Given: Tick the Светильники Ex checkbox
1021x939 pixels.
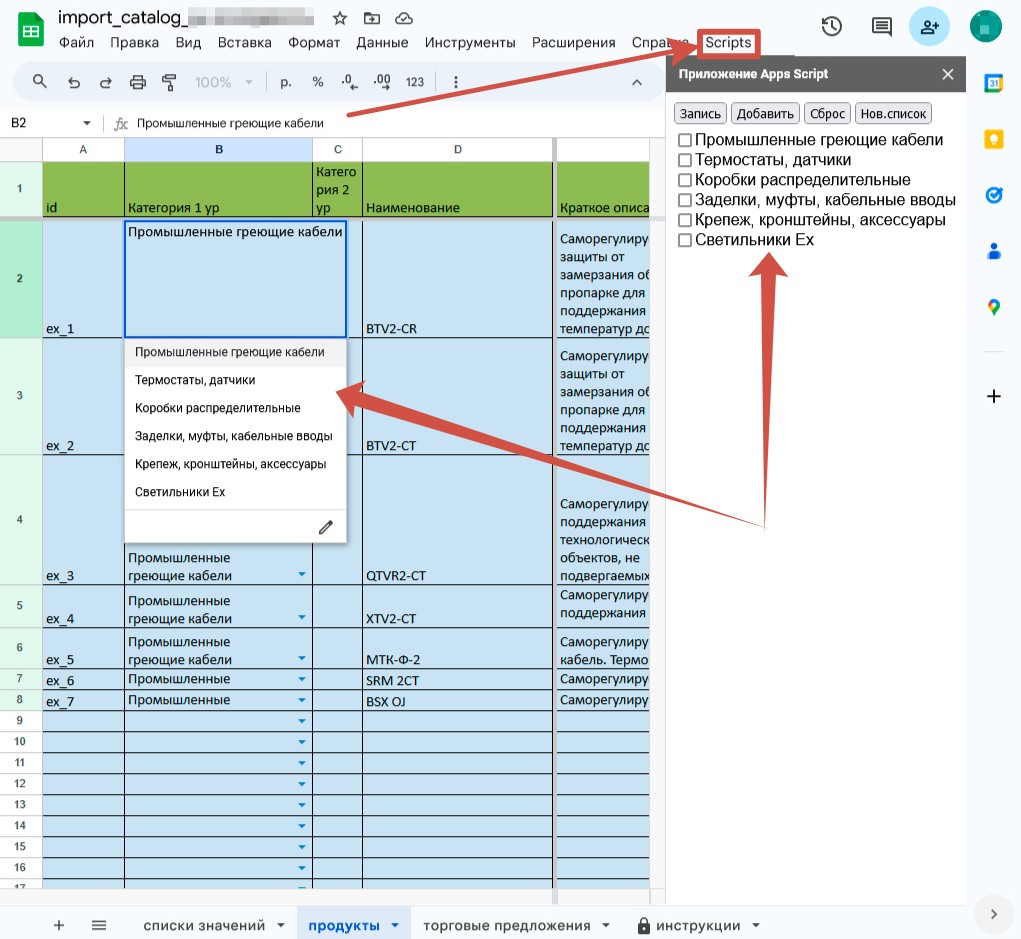Looking at the screenshot, I should point(685,240).
